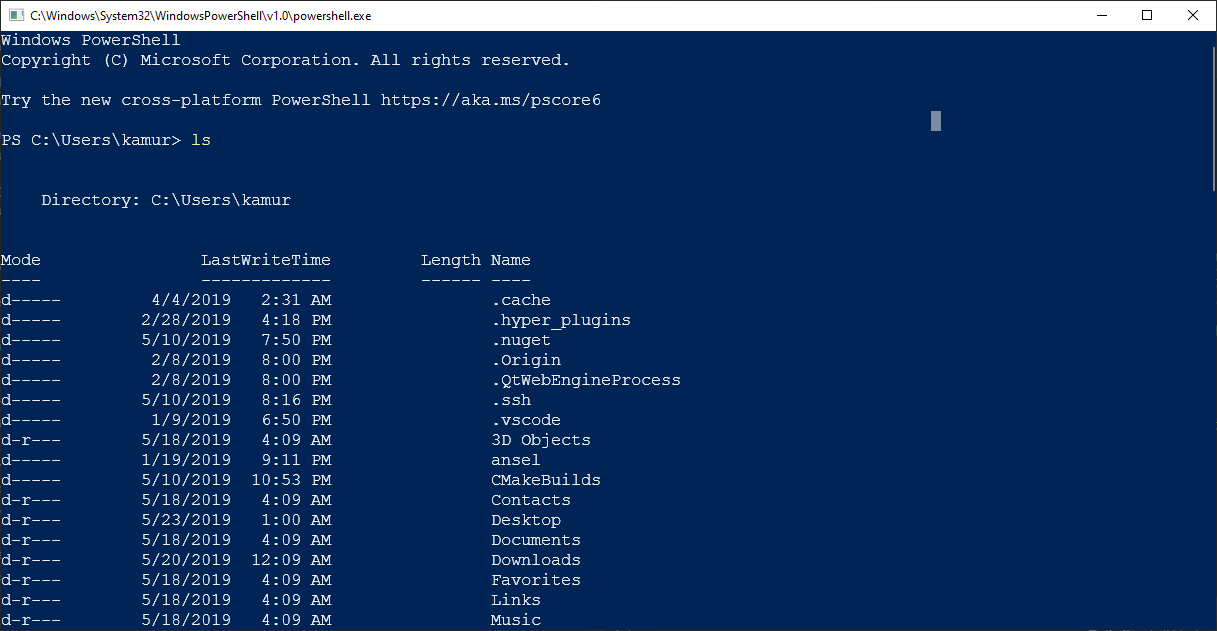Select the Contacts directory entry

tap(530, 499)
